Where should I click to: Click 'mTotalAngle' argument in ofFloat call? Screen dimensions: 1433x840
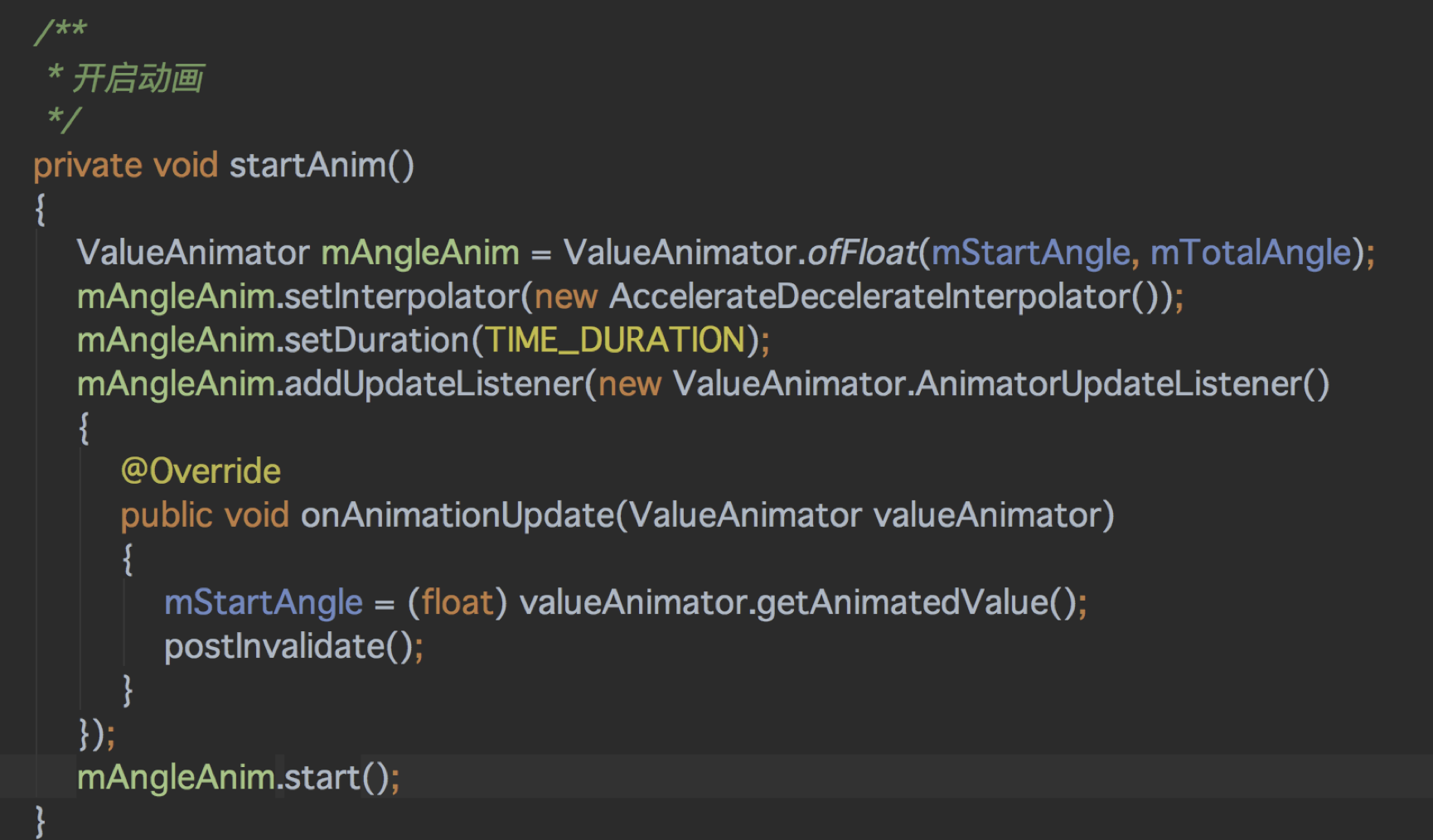click(x=1251, y=252)
